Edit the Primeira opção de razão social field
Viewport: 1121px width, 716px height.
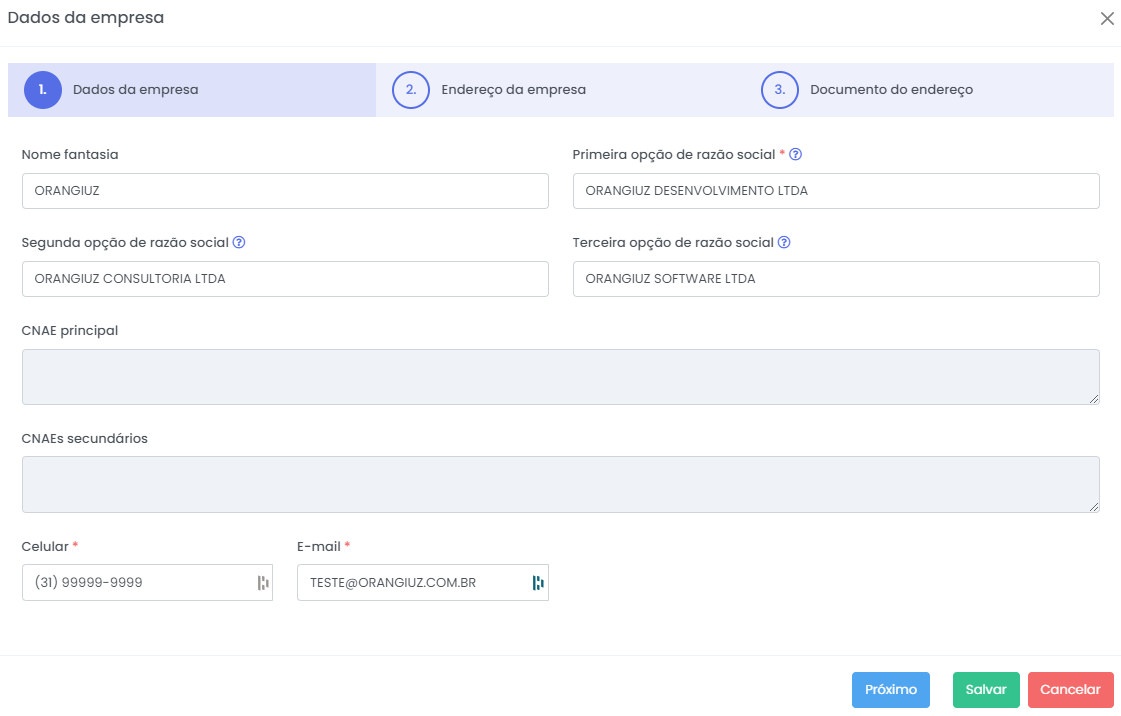pyautogui.click(x=836, y=191)
